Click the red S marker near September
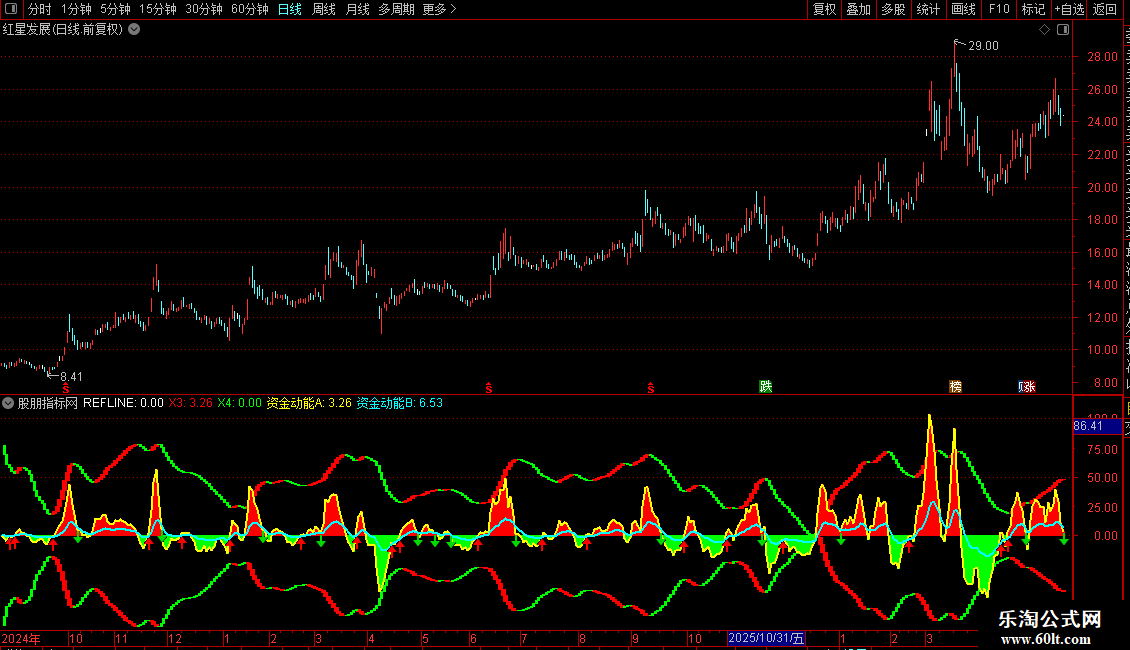Image resolution: width=1130 pixels, height=650 pixels. (651, 388)
